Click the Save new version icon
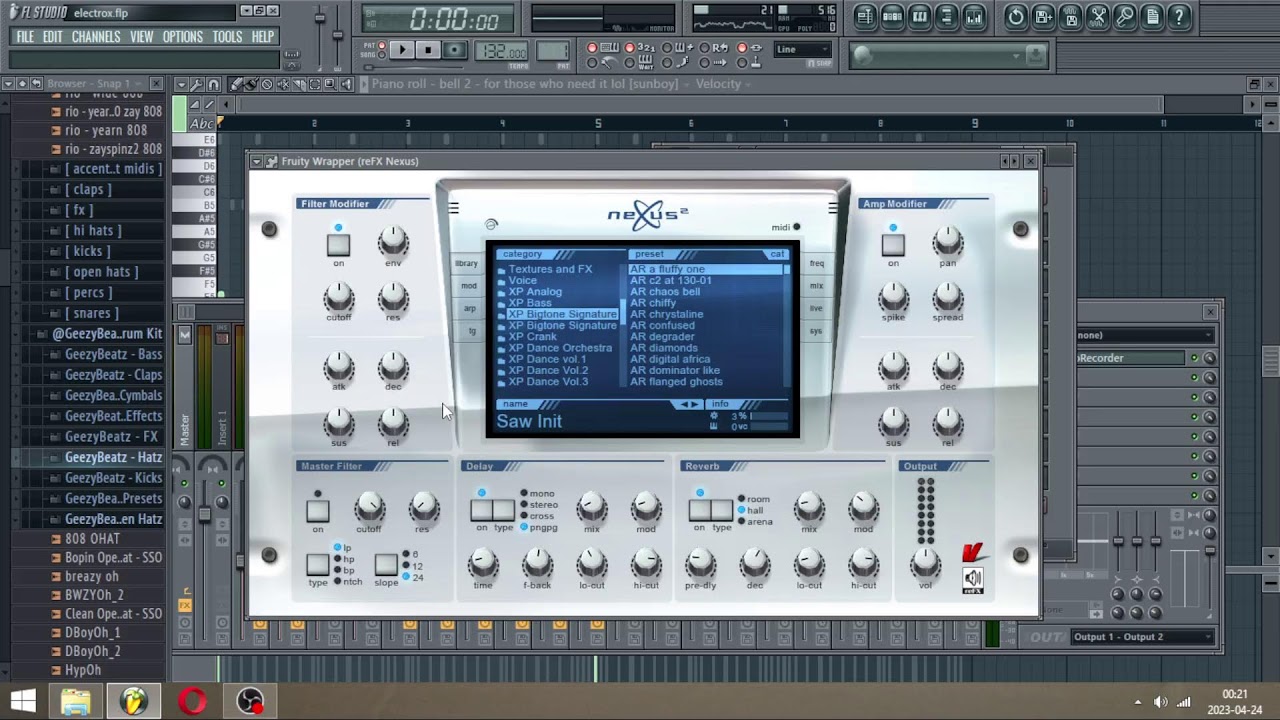Viewport: 1280px width, 720px height. pyautogui.click(x=1043, y=16)
